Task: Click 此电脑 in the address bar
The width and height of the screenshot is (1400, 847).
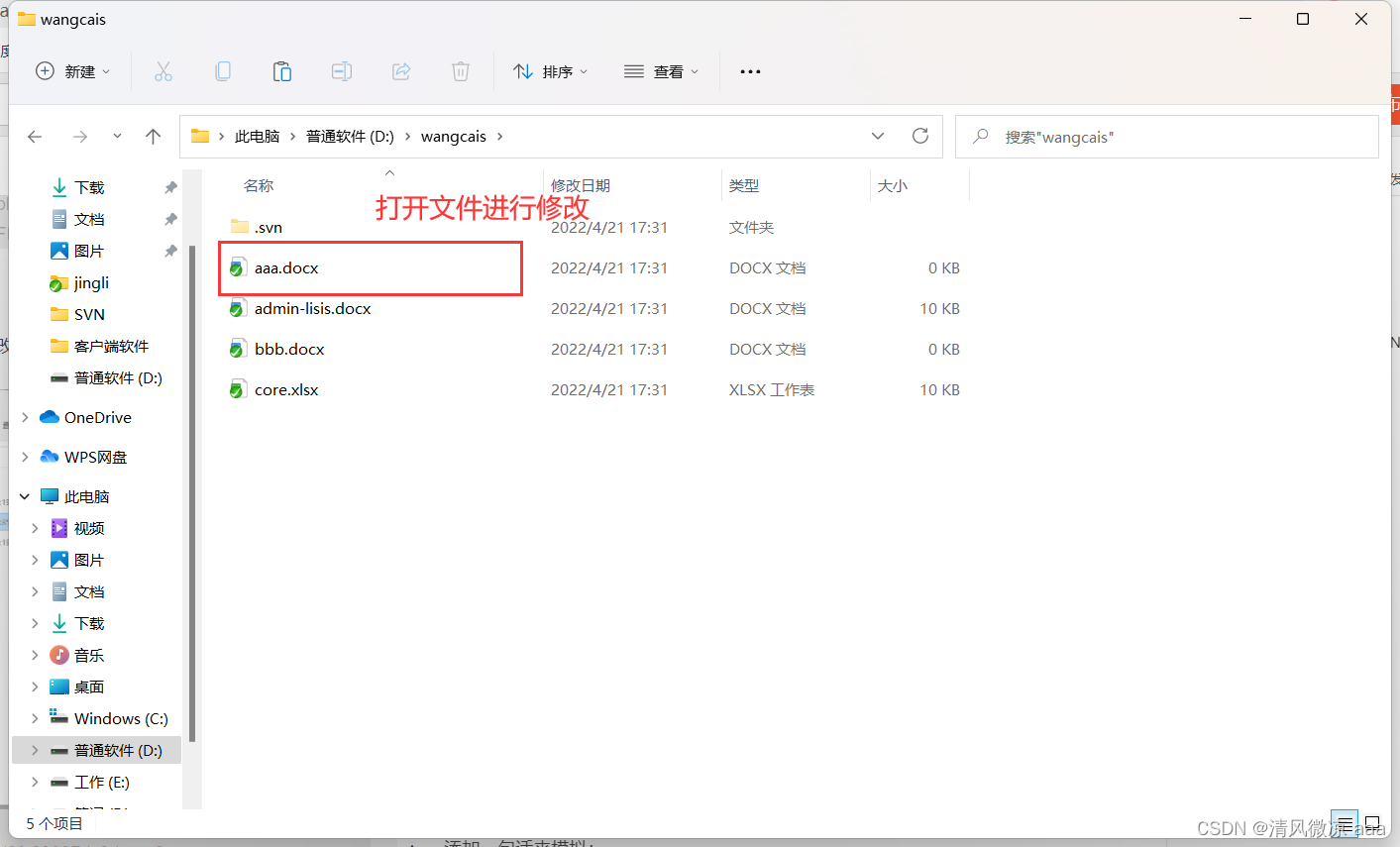Action: [x=257, y=137]
